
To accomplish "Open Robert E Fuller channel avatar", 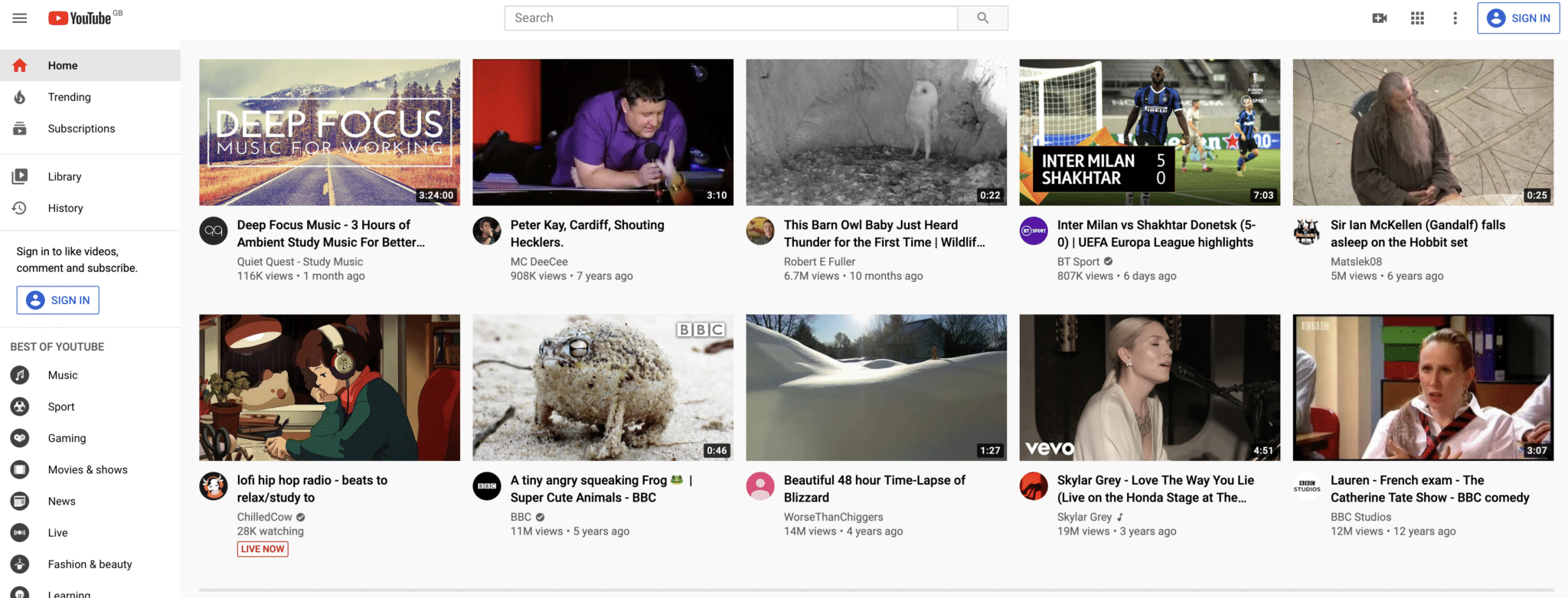I will (760, 230).
